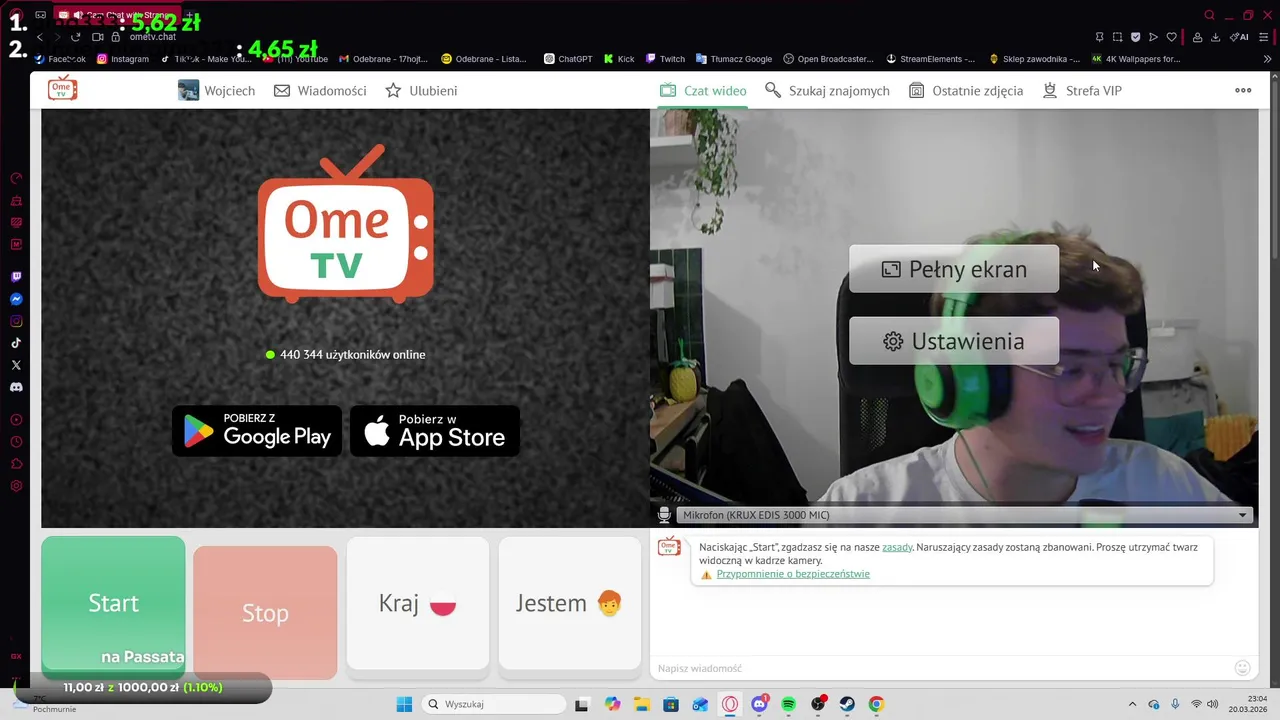Open 4K Wallpapers bookmark
The height and width of the screenshot is (720, 1280).
pyautogui.click(x=1136, y=59)
